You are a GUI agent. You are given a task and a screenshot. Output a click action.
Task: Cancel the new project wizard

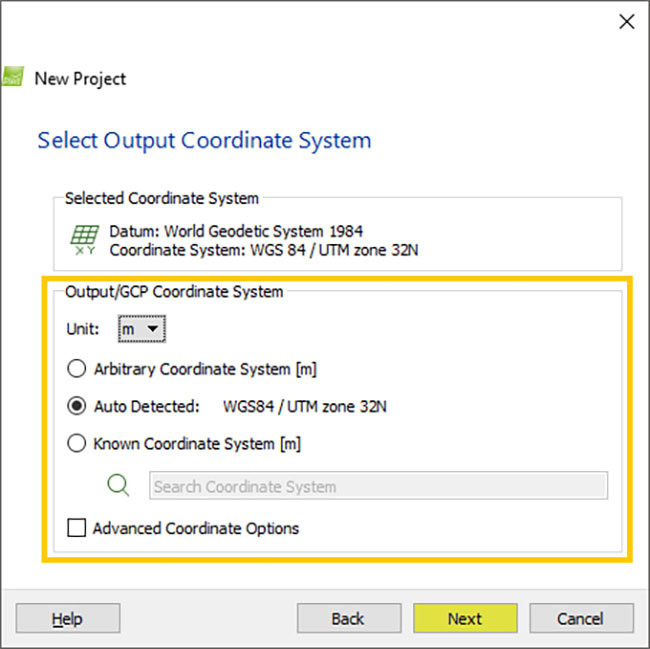click(581, 618)
